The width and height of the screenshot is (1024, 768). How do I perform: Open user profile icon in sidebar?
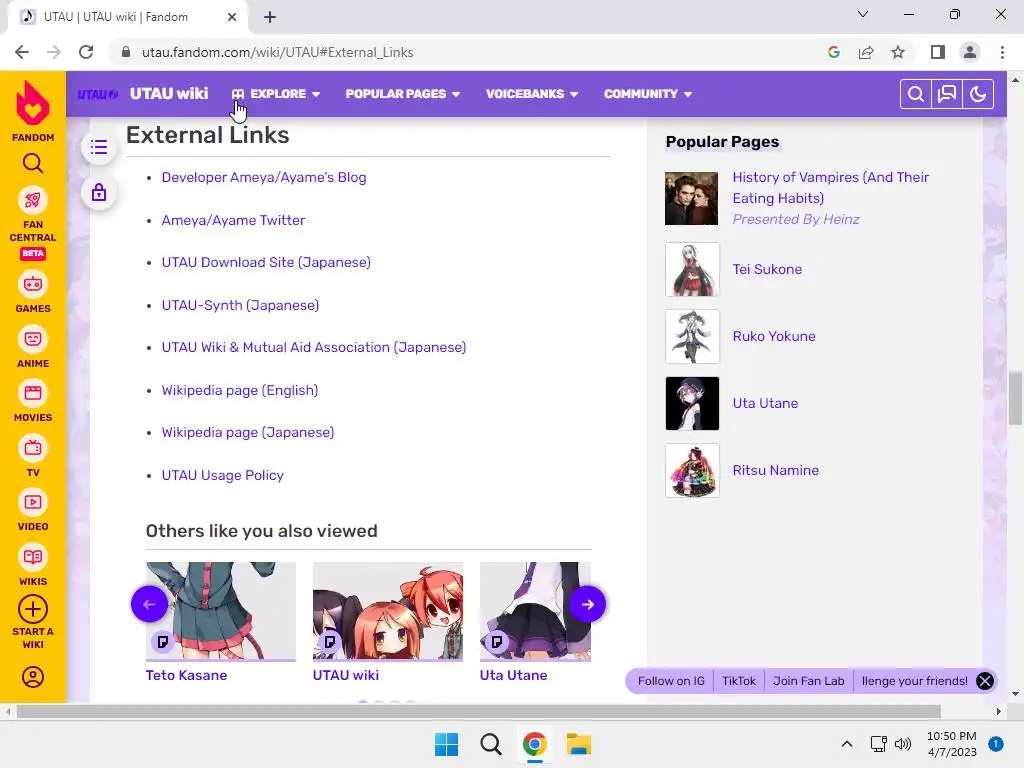pyautogui.click(x=33, y=677)
